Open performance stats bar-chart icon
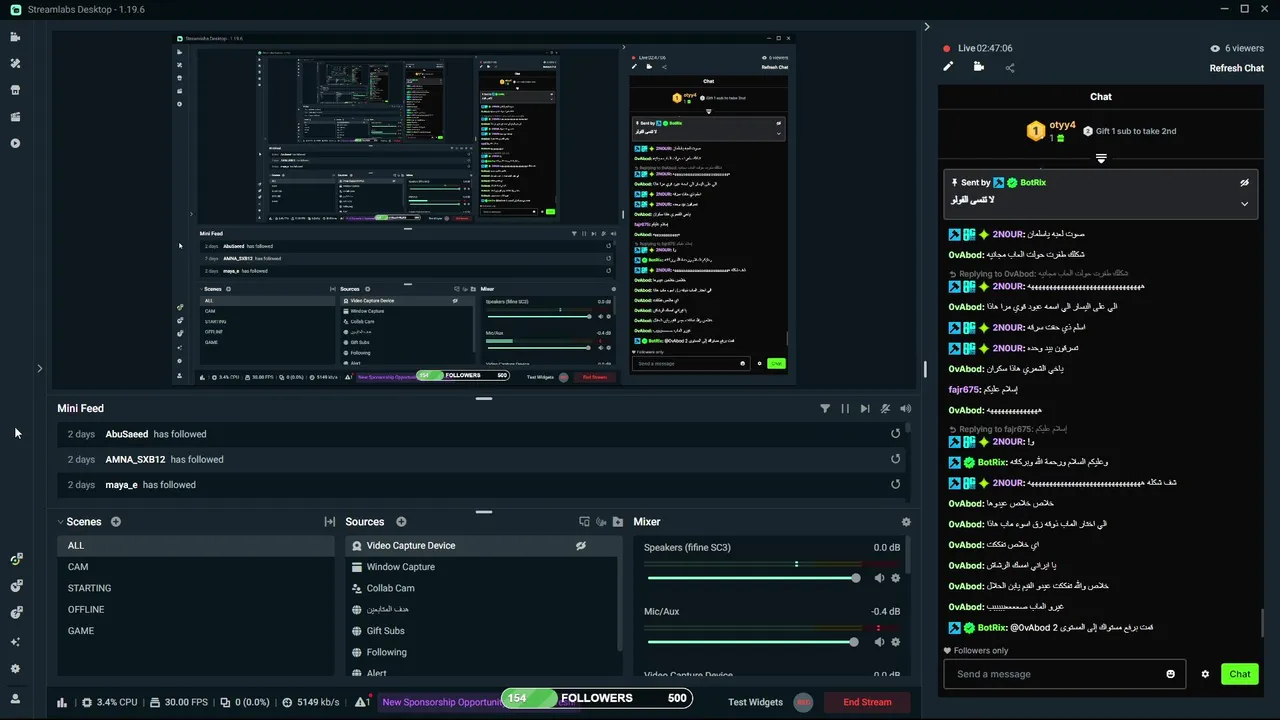 click(62, 702)
